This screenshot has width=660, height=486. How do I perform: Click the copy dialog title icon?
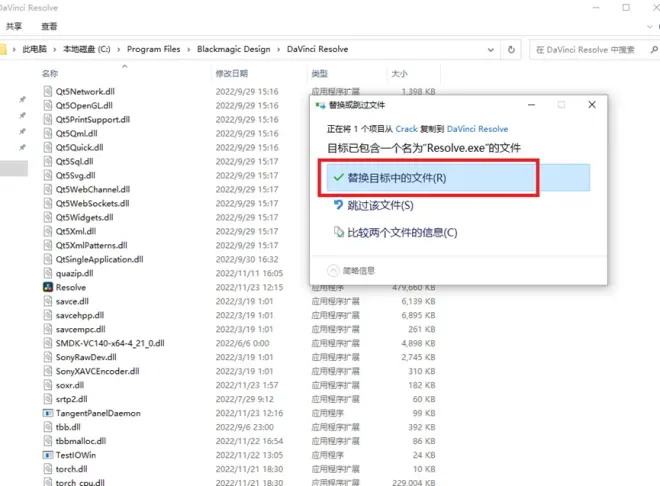[x=320, y=105]
